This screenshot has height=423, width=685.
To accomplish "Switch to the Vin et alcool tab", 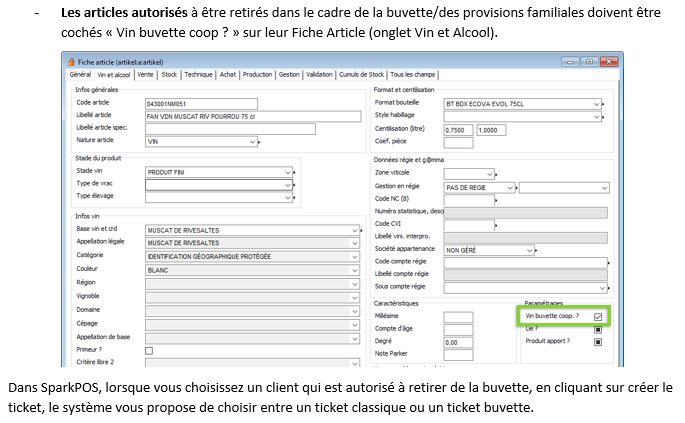I will pyautogui.click(x=115, y=74).
